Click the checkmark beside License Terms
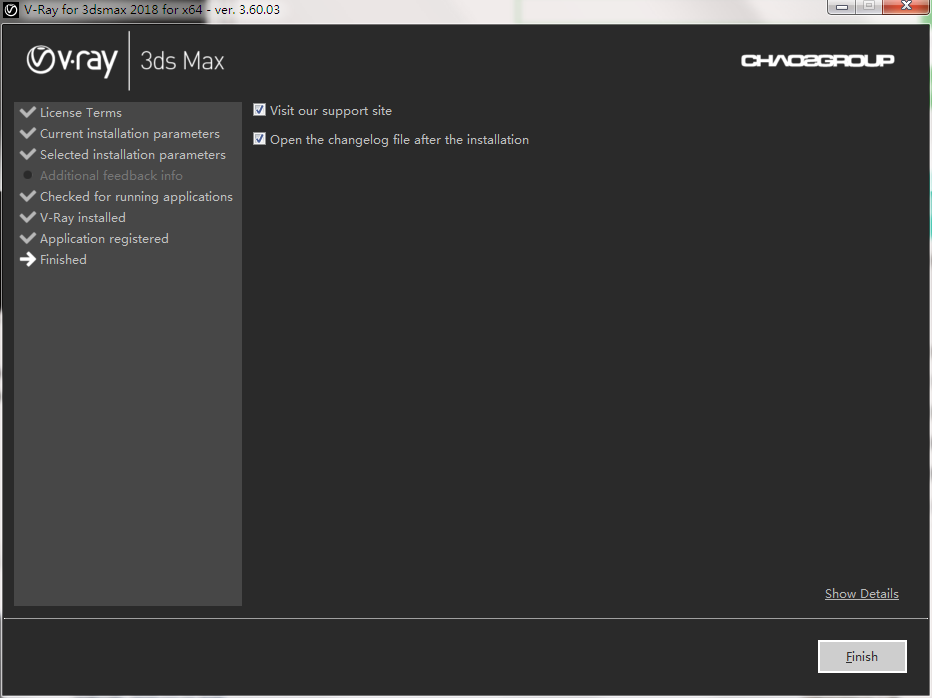 pos(28,112)
